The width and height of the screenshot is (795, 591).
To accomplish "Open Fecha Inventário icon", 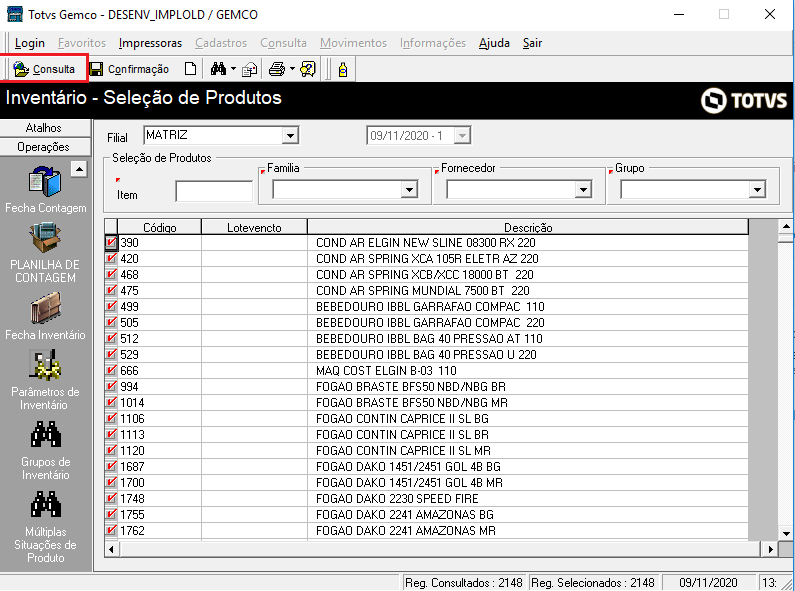I will click(x=45, y=307).
